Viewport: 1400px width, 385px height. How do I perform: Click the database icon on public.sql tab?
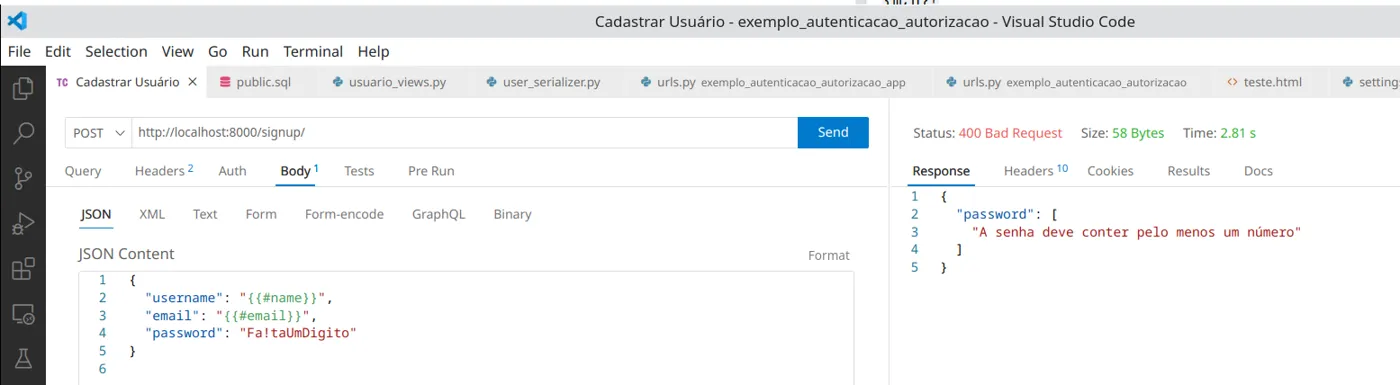(225, 82)
